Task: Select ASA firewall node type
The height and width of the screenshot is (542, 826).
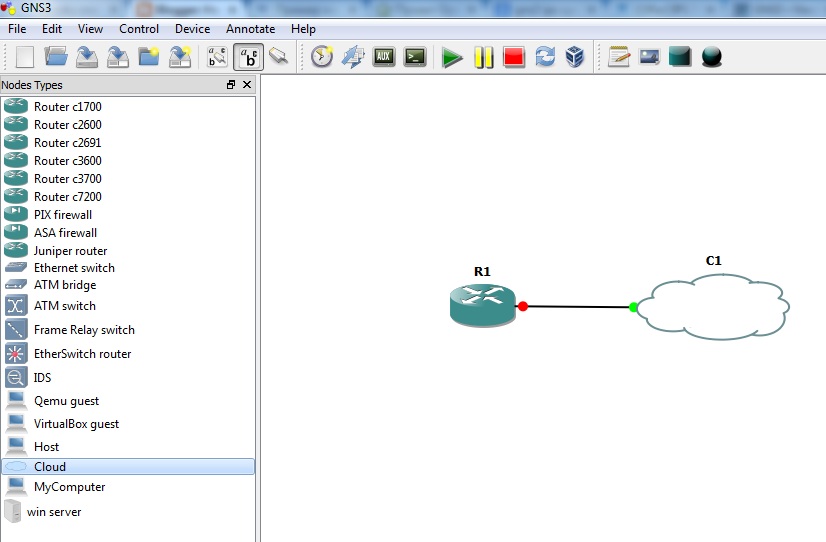Action: pyautogui.click(x=128, y=232)
